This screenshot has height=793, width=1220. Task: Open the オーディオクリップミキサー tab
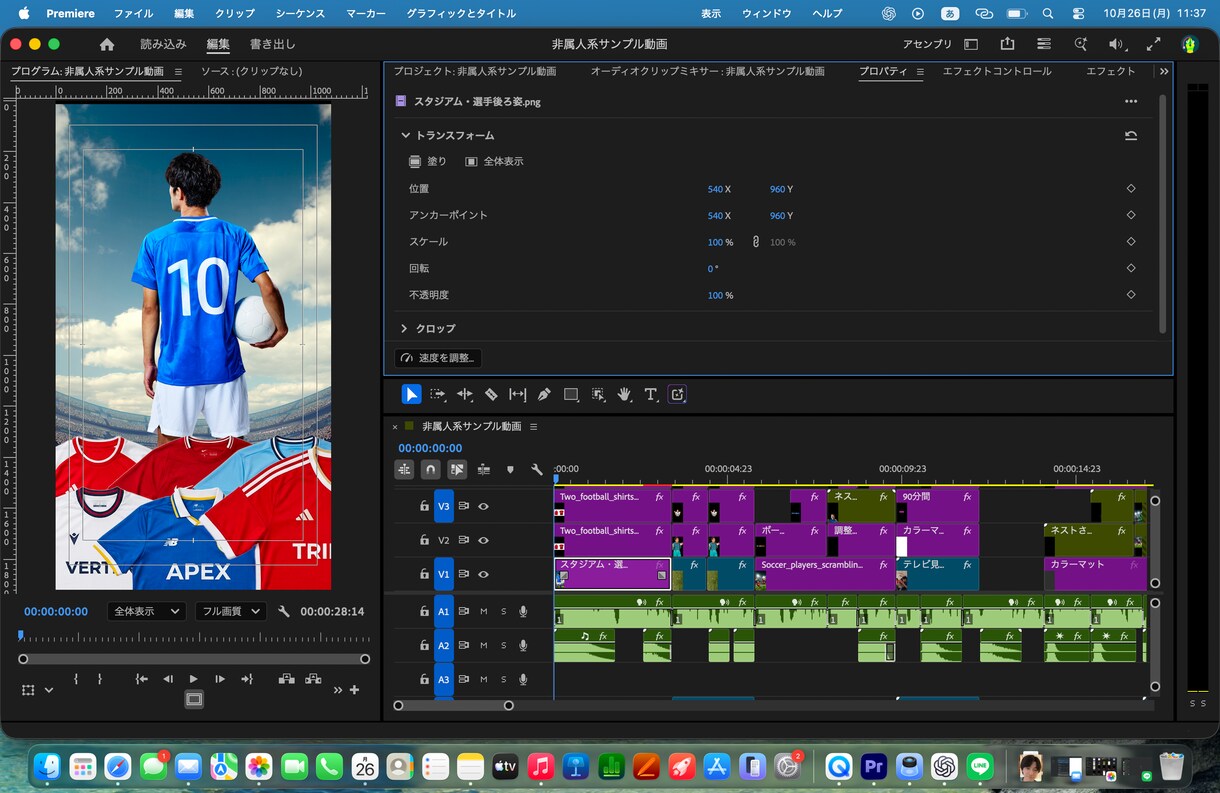click(707, 71)
